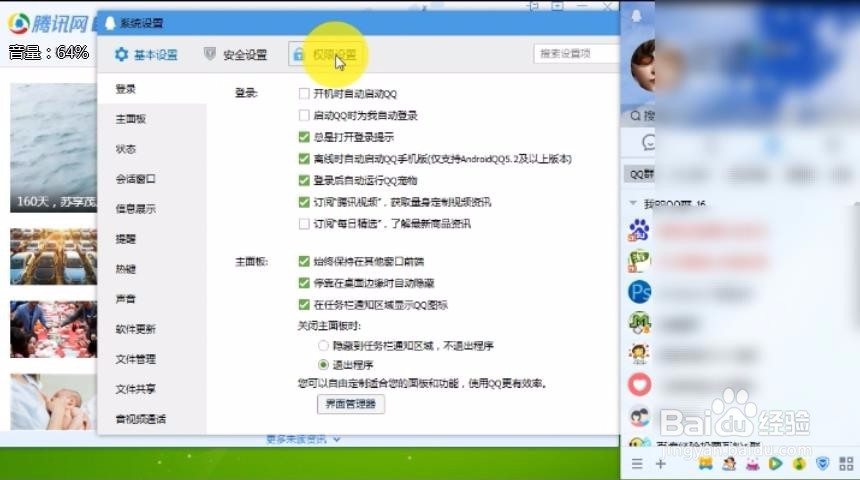Choose 隐藏到任务栏通知区域，不退出程序 radio
Viewport: 860px width, 480px height.
click(323, 346)
